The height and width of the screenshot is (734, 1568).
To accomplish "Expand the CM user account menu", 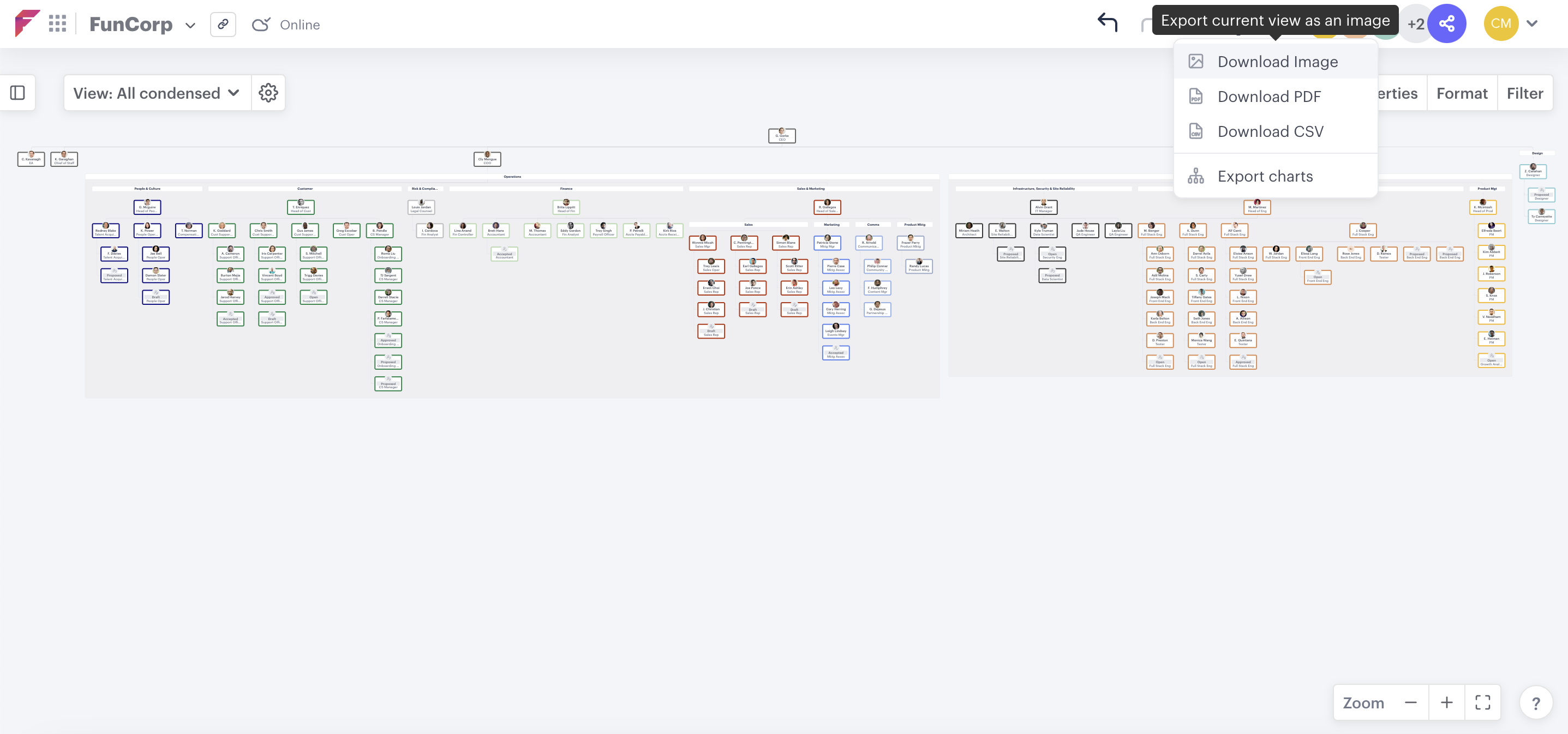I will point(1532,24).
